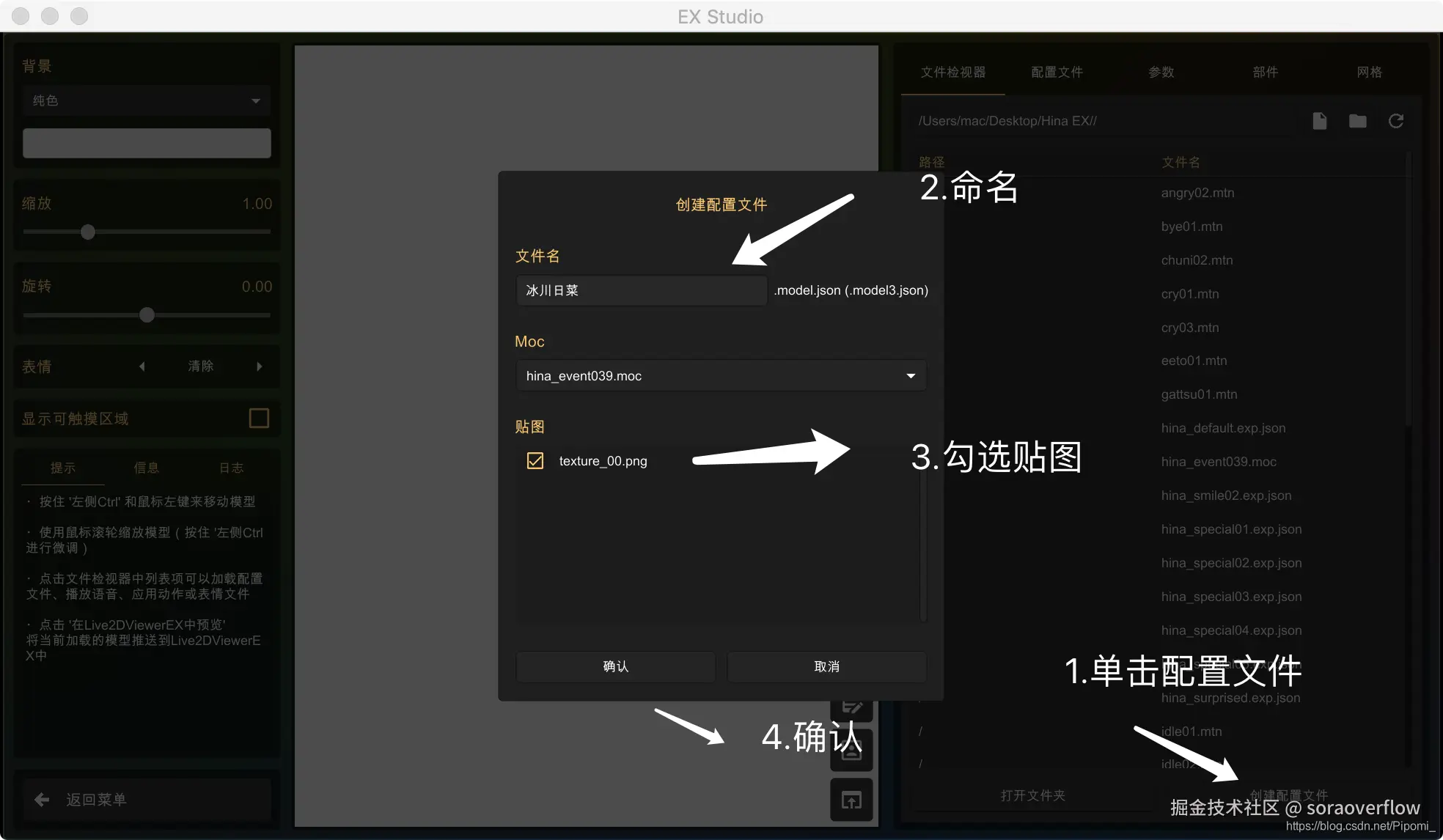Click next expression right arrow
This screenshot has height=840, width=1443.
[259, 366]
